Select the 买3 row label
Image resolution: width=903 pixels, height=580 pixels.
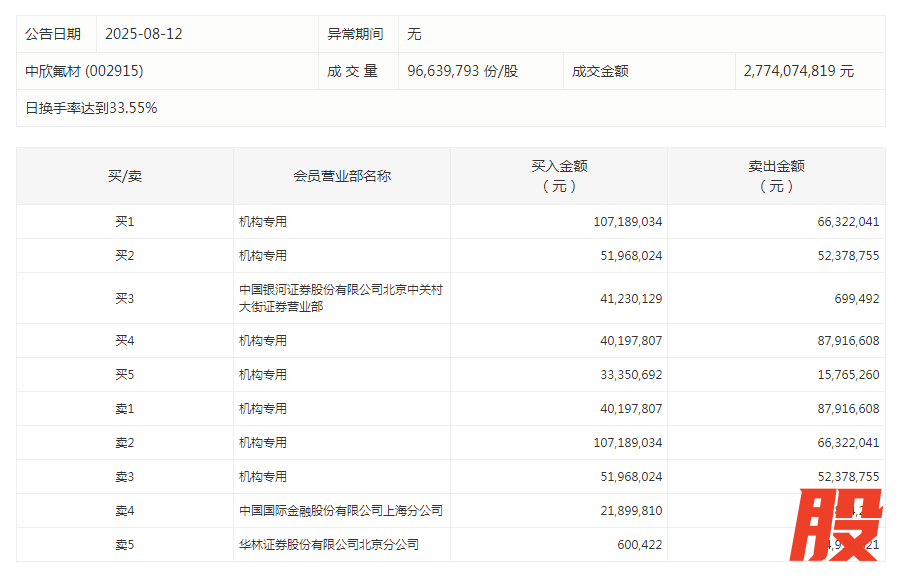click(x=125, y=298)
